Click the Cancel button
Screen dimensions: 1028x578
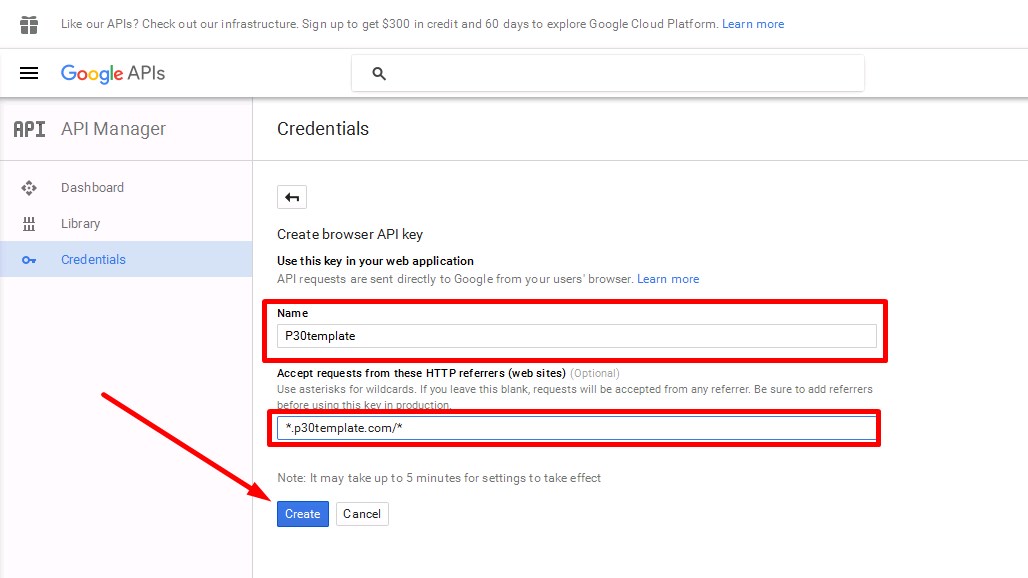coord(362,514)
